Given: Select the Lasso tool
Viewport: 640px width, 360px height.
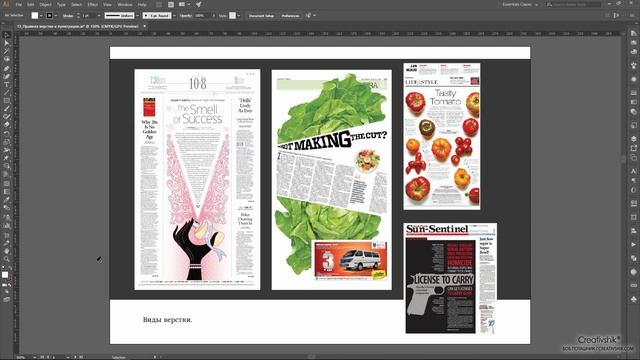Looking at the screenshot, I should click(7, 60).
